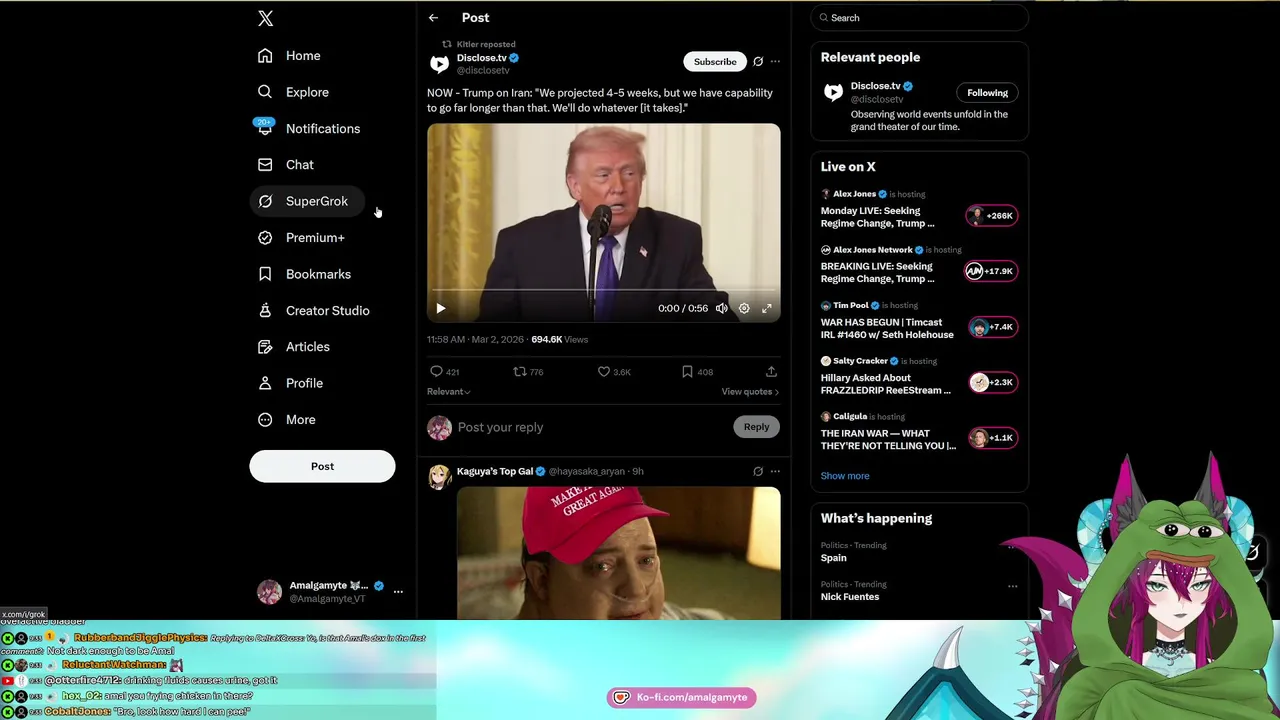The image size is (1280, 720).
Task: Click the video progress bar
Action: (604, 292)
